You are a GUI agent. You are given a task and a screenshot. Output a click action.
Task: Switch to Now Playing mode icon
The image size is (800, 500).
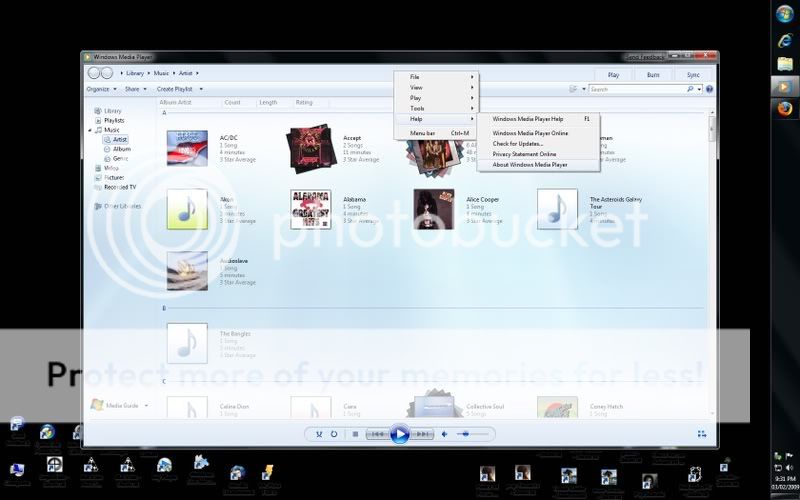pyautogui.click(x=702, y=434)
